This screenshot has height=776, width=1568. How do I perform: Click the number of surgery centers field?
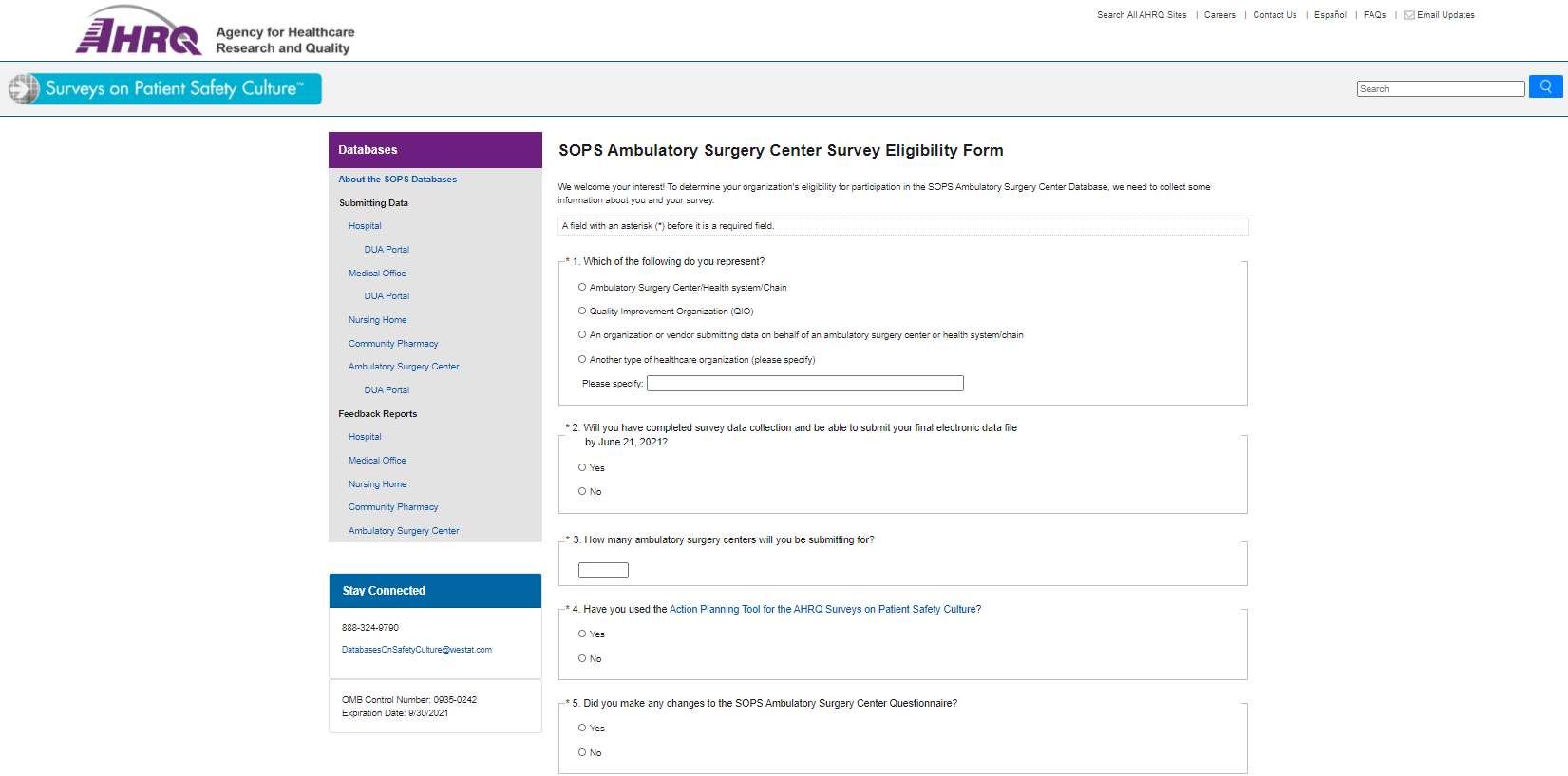(603, 570)
